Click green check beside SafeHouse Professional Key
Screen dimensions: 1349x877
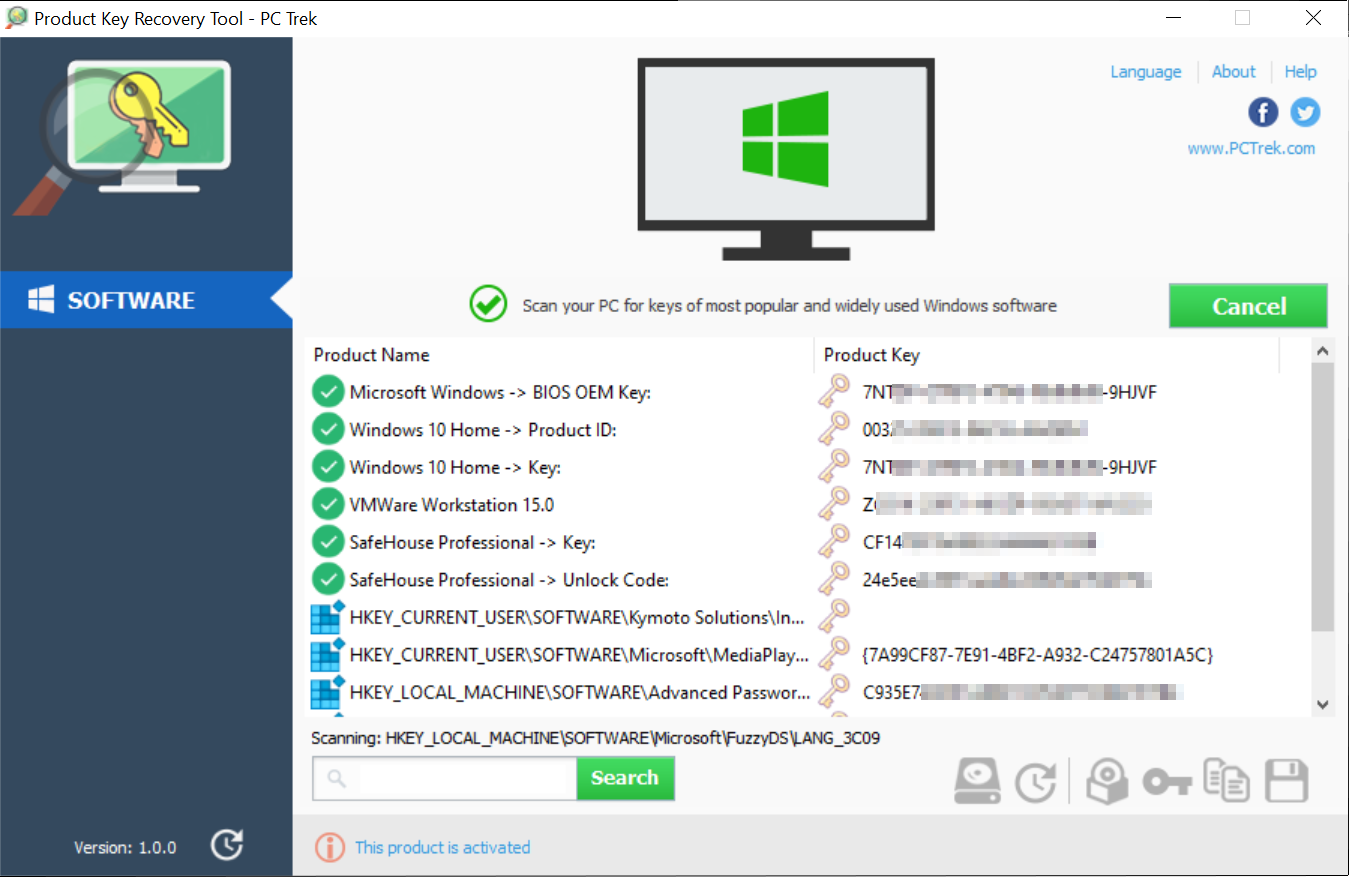coord(328,542)
